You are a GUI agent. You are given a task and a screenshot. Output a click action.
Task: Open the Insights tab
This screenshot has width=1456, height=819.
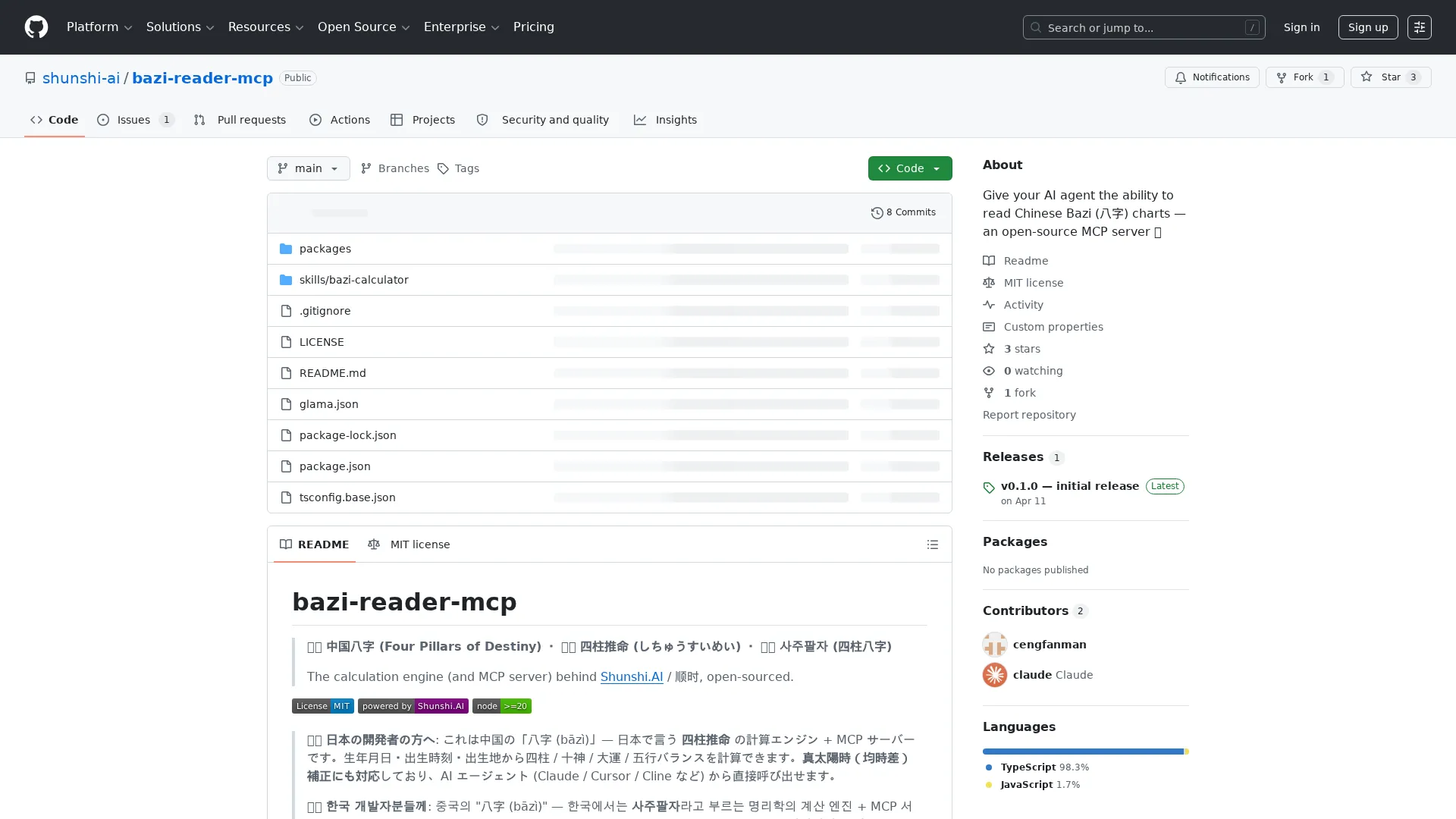tap(666, 120)
